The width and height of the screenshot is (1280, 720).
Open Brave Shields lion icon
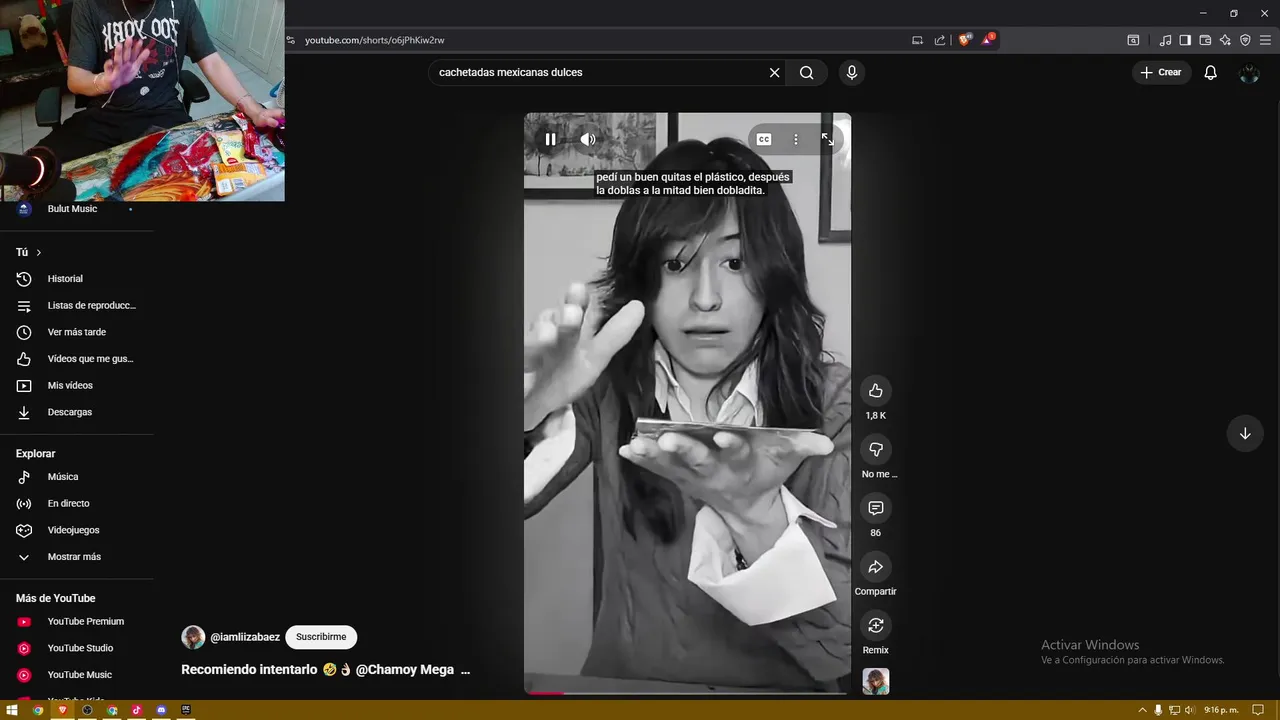(x=965, y=40)
